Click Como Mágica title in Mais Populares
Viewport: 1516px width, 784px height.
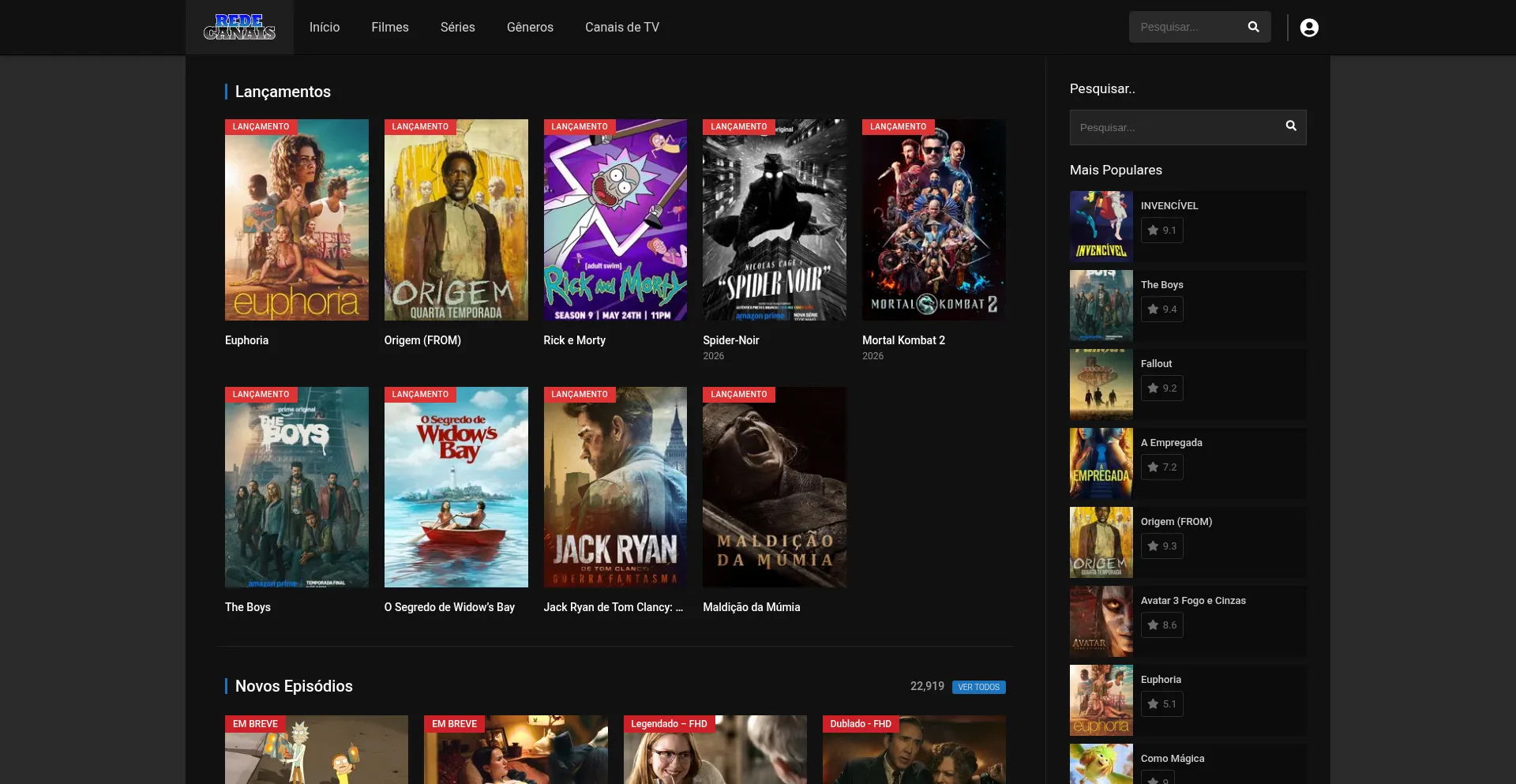click(x=1173, y=759)
